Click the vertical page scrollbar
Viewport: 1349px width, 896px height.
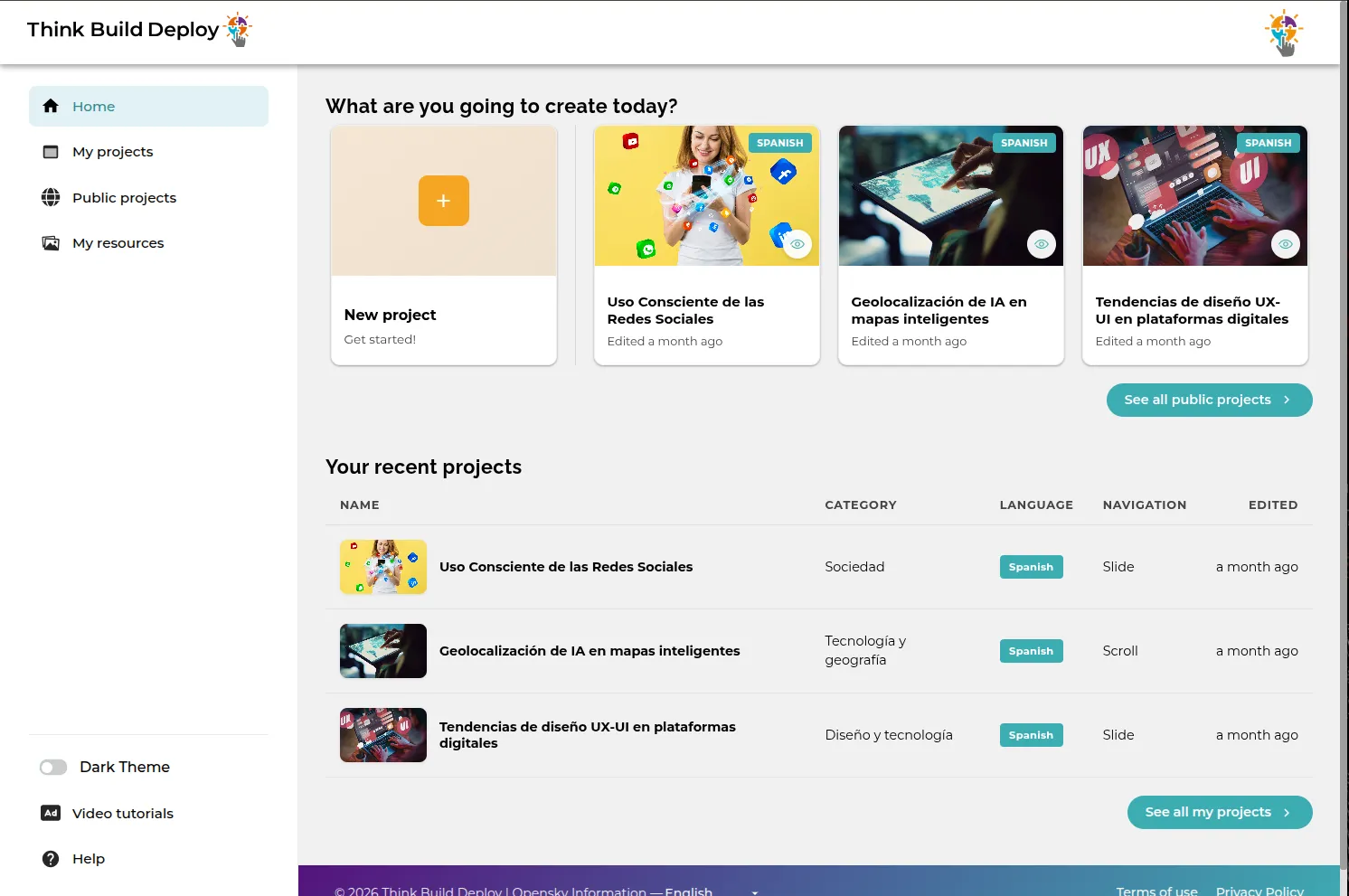pyautogui.click(x=1344, y=434)
